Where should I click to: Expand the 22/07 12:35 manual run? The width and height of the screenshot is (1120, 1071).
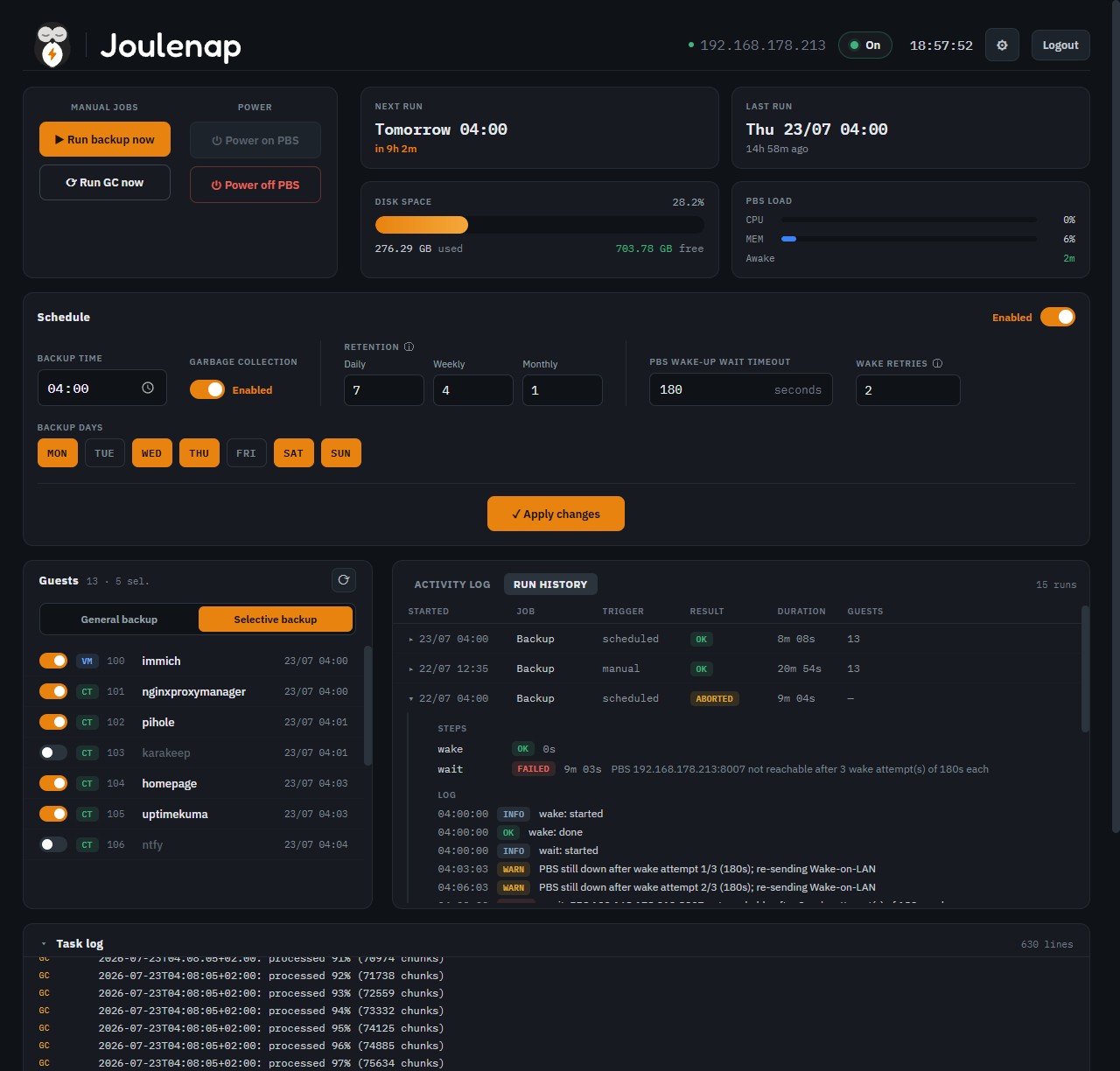pos(411,668)
